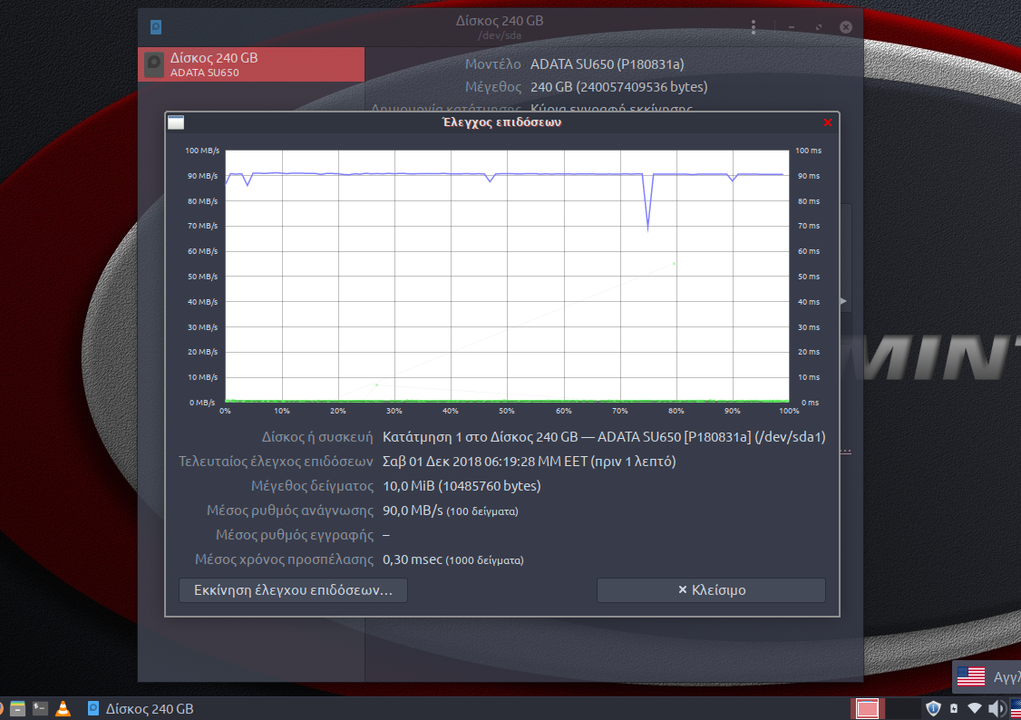Click the read-rate dip near 75% on graph
This screenshot has width=1021, height=720.
pos(648,228)
